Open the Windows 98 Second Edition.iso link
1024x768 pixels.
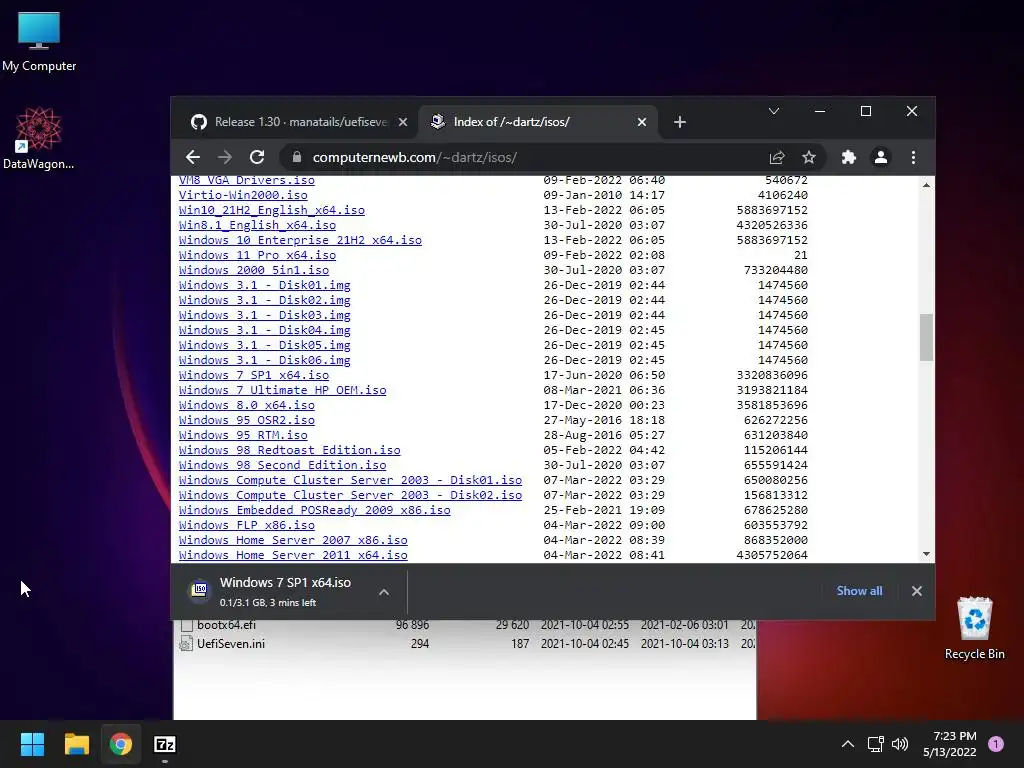coord(282,465)
